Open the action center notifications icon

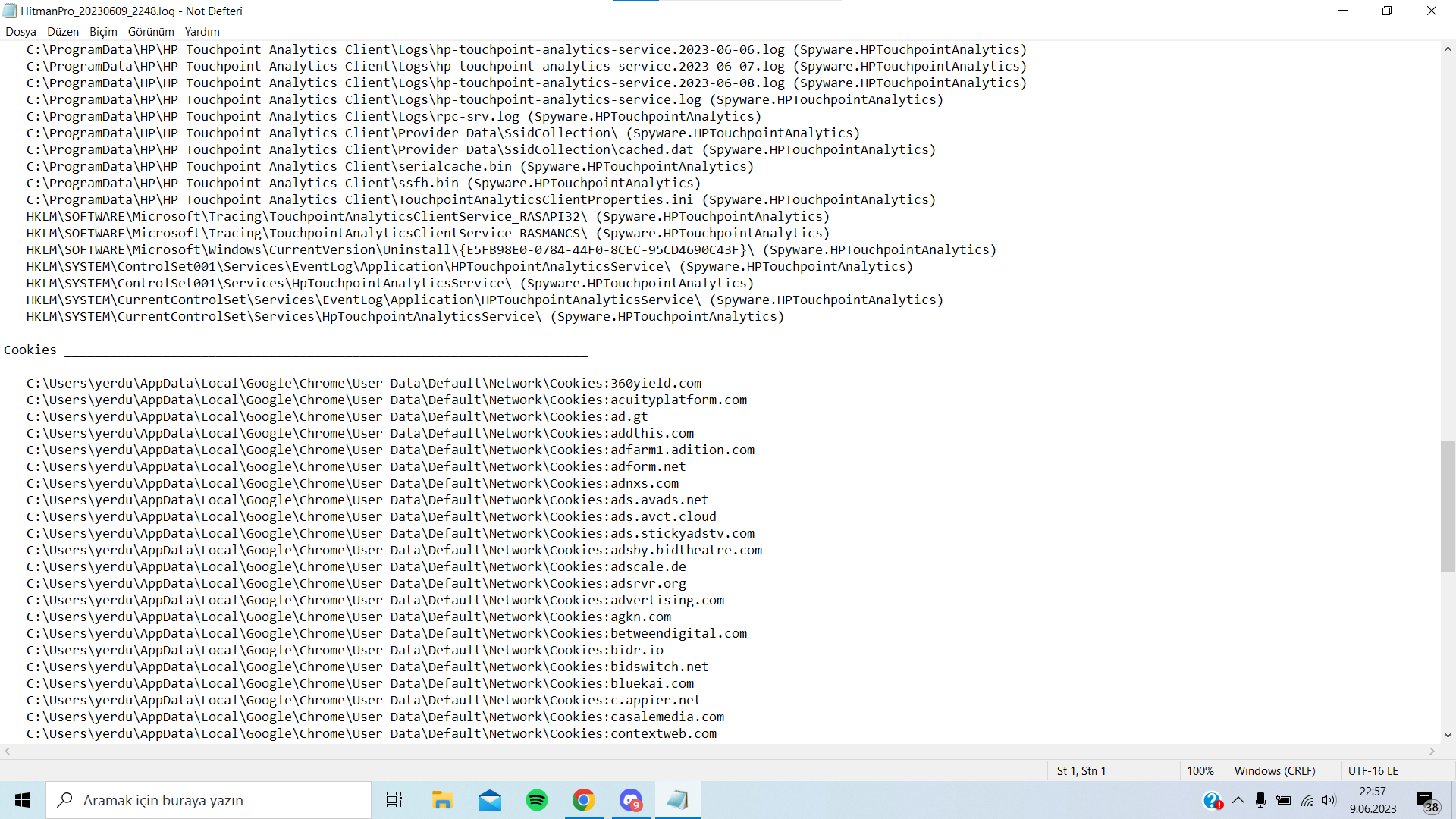[x=1426, y=801]
